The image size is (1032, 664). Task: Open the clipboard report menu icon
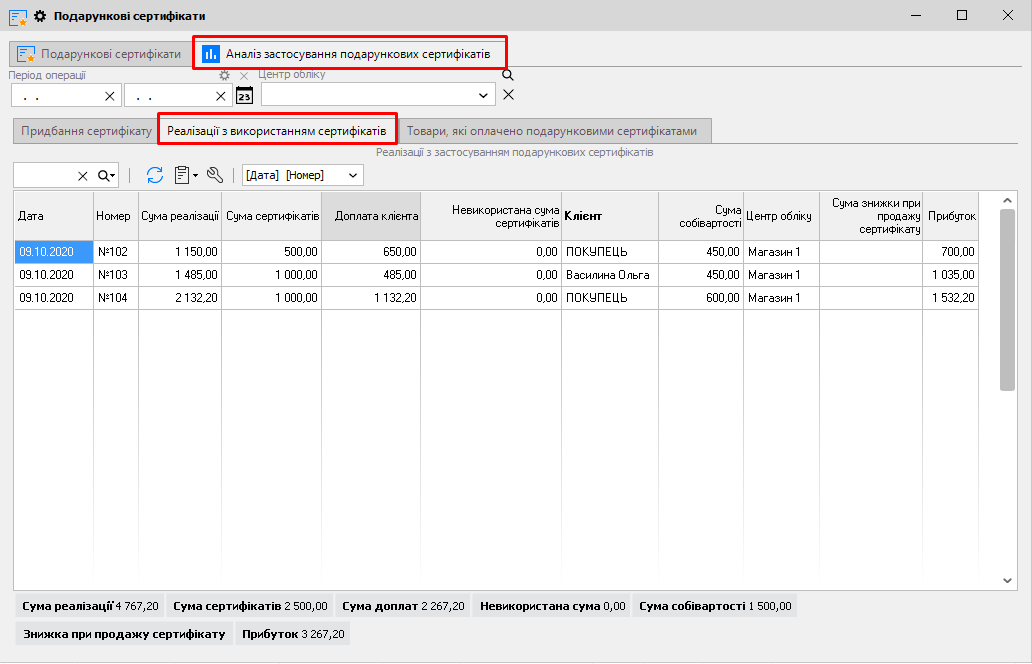point(185,175)
